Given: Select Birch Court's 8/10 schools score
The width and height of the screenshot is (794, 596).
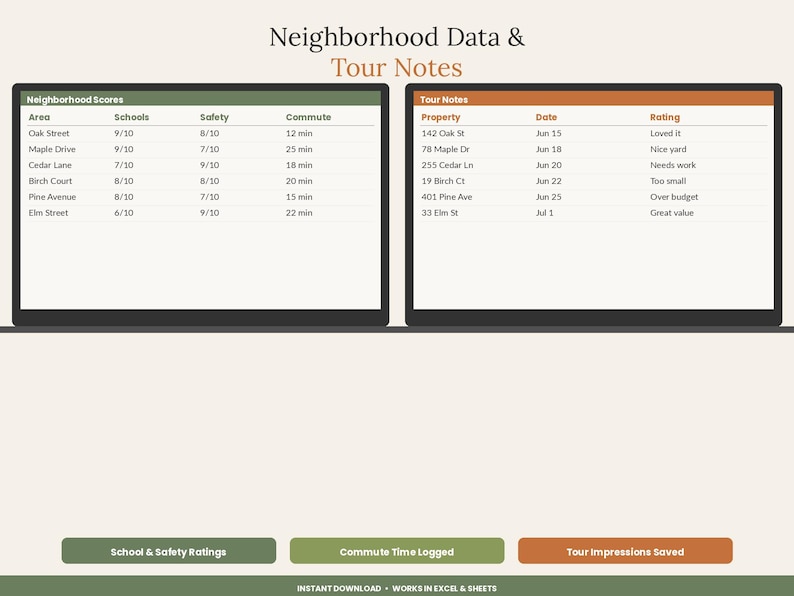Looking at the screenshot, I should click(x=124, y=181).
